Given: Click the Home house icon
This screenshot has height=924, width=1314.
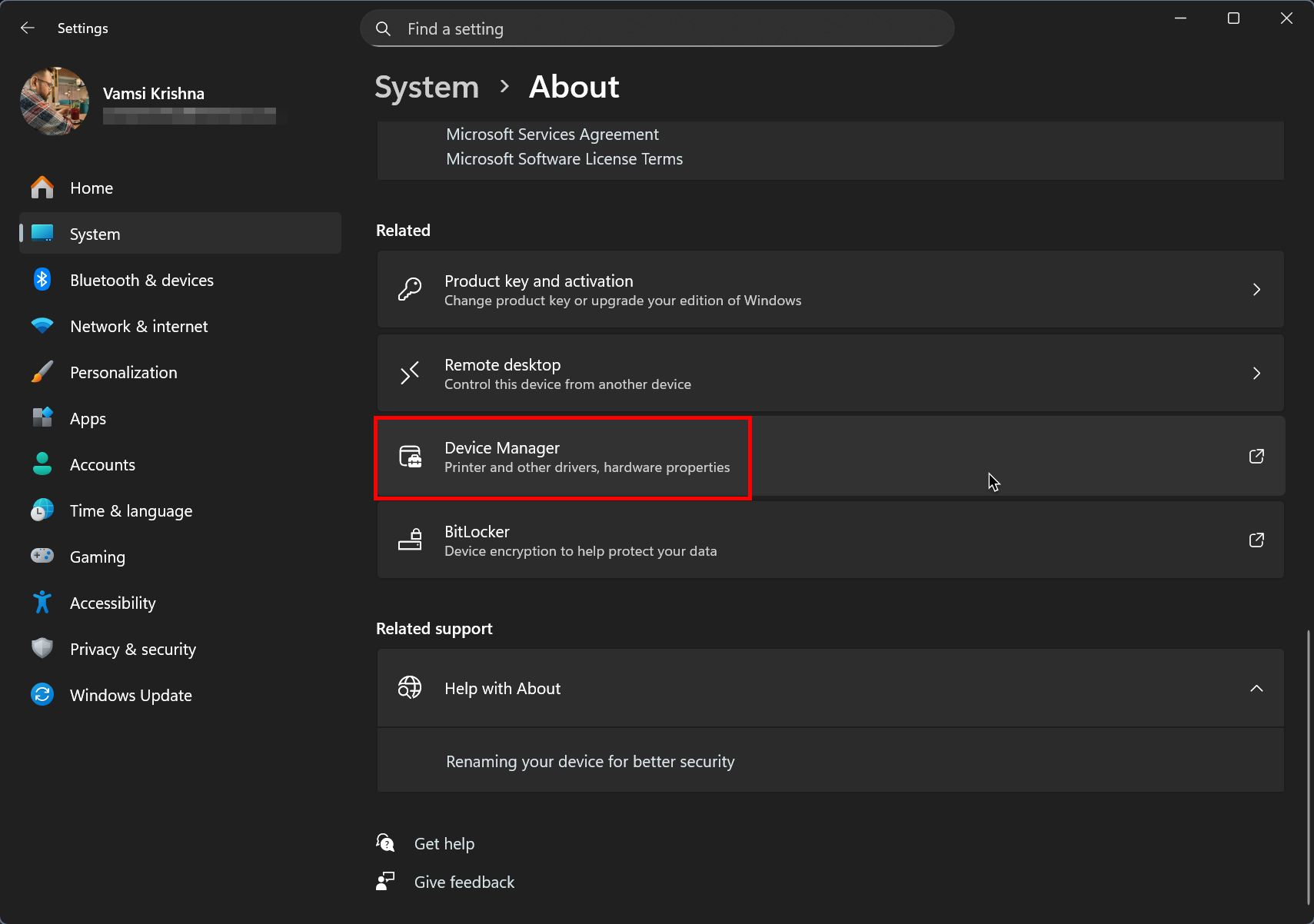Looking at the screenshot, I should 42,188.
